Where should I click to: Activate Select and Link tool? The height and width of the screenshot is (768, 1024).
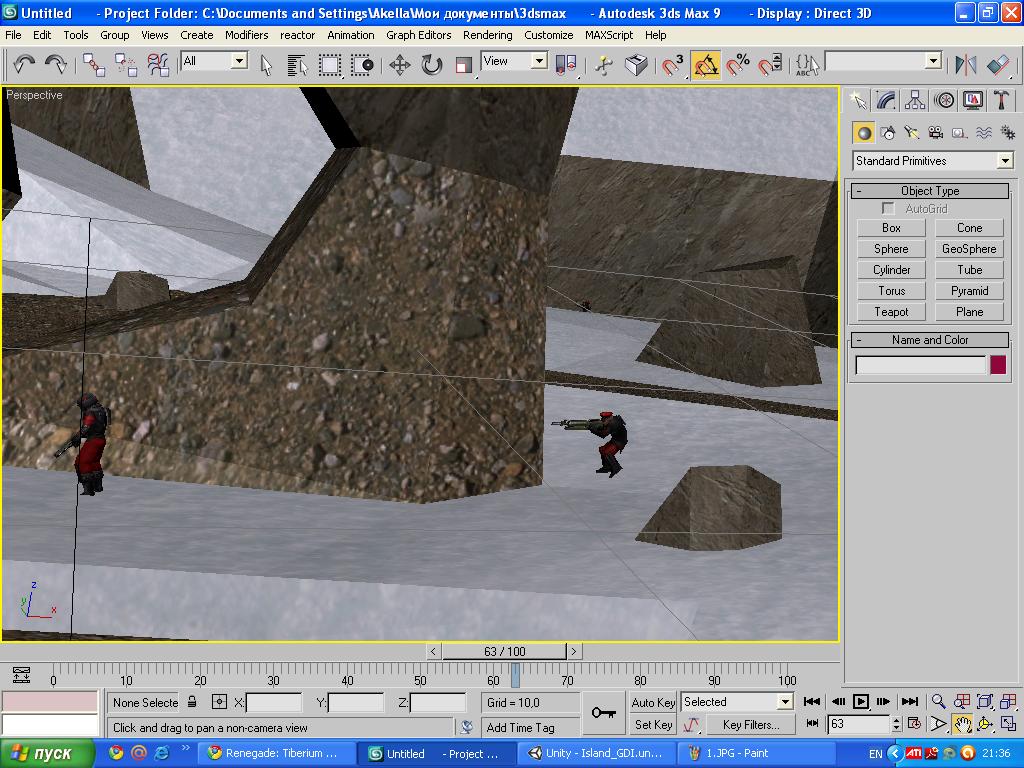click(93, 64)
